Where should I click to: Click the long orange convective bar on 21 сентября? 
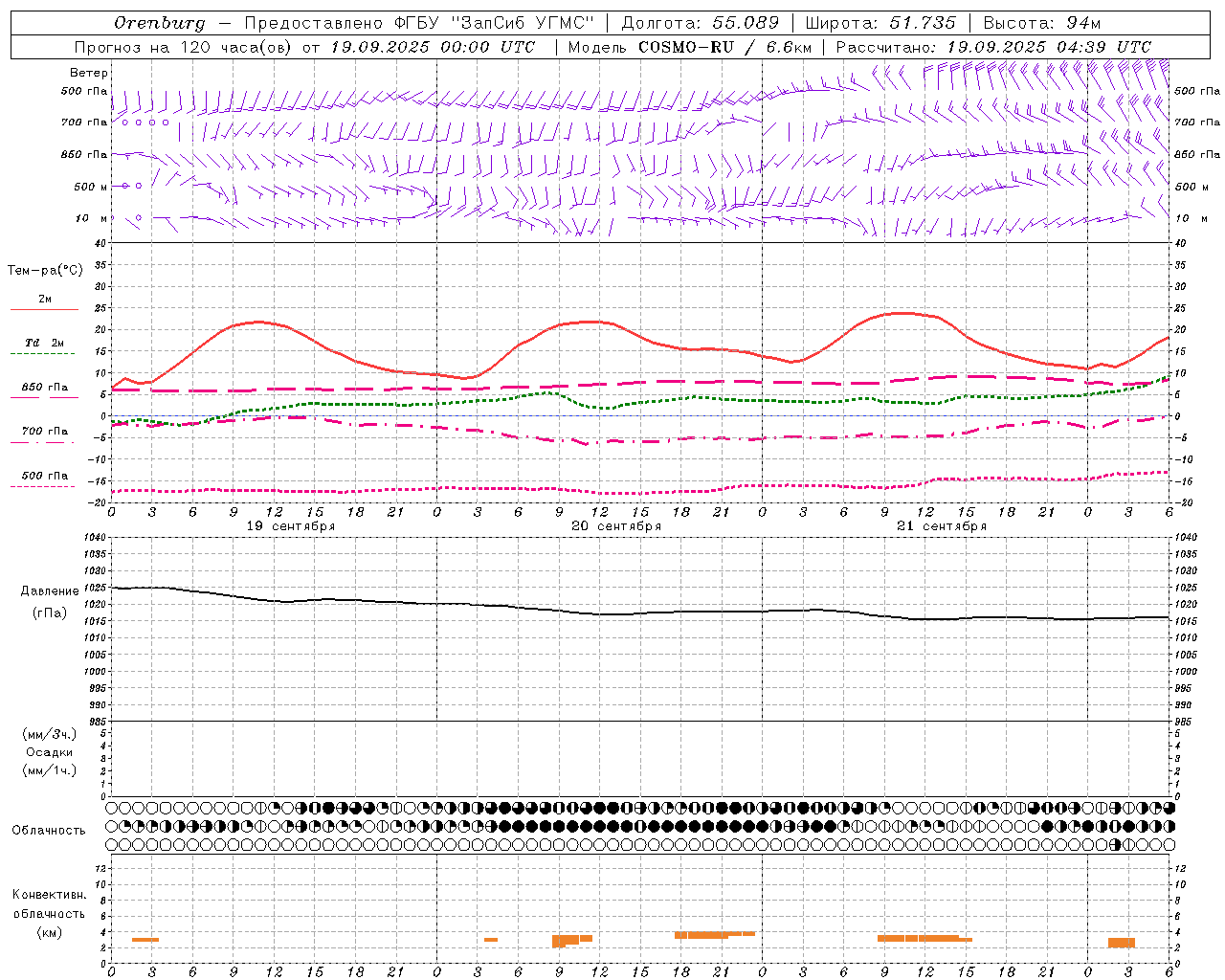[x=924, y=939]
